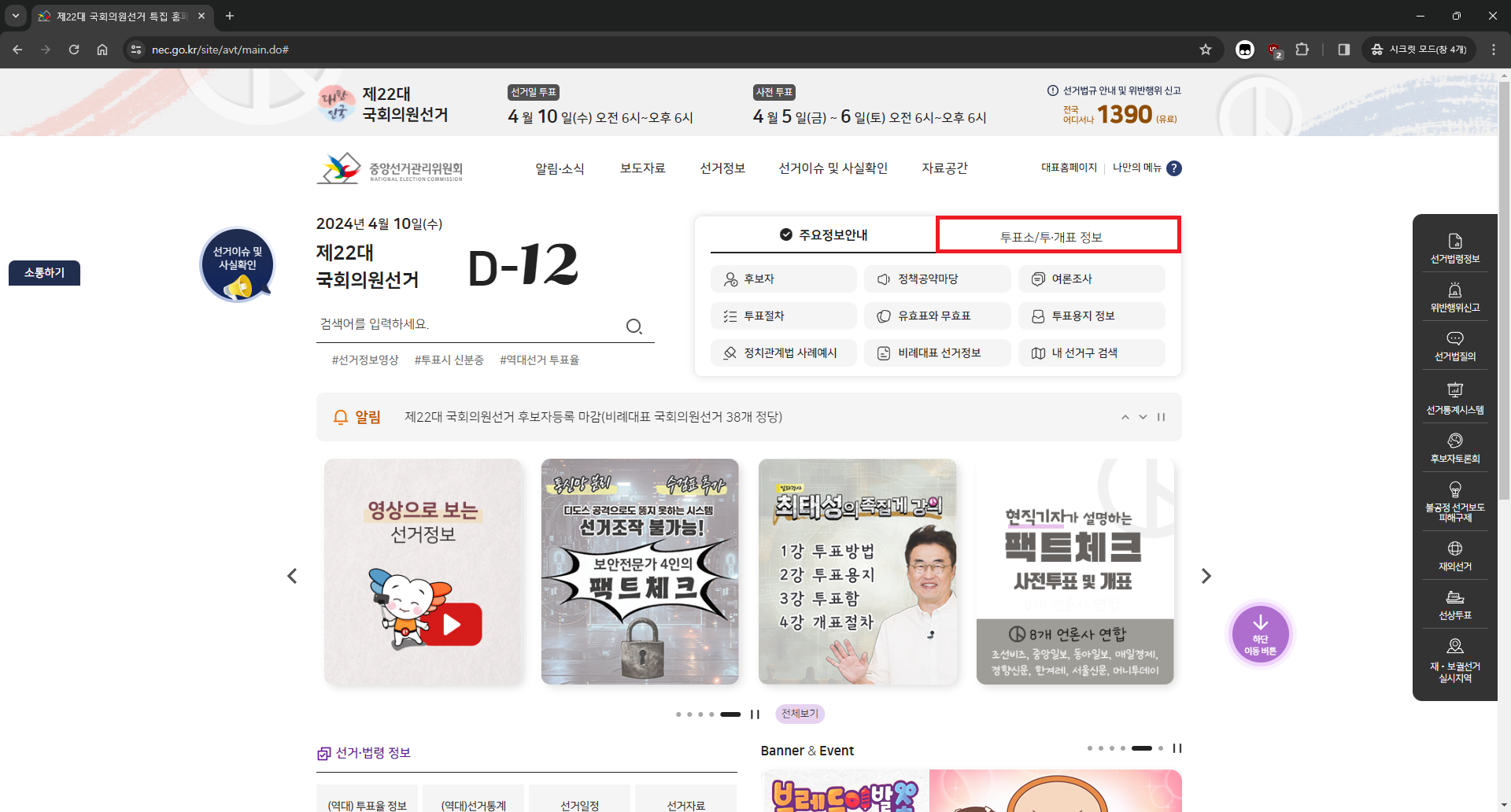Viewport: 1511px width, 812px height.
Task: Open 비례대표 선거정보 button
Action: (x=937, y=353)
